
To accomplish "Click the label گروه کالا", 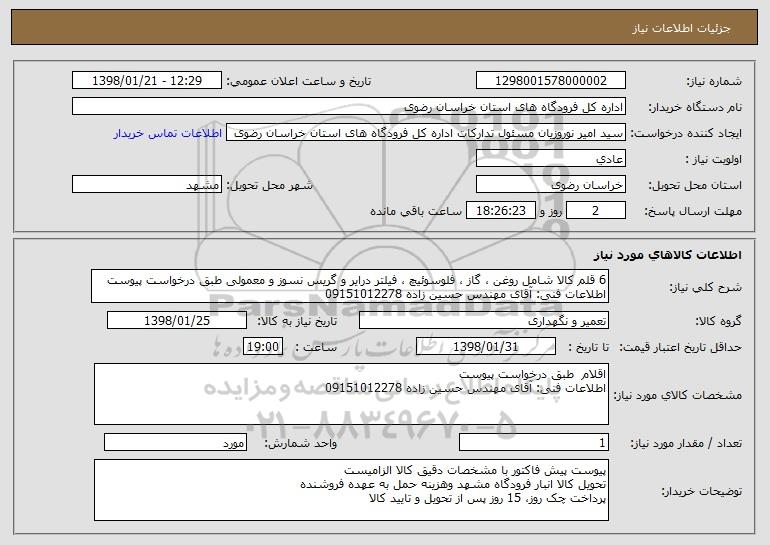I will (718, 322).
